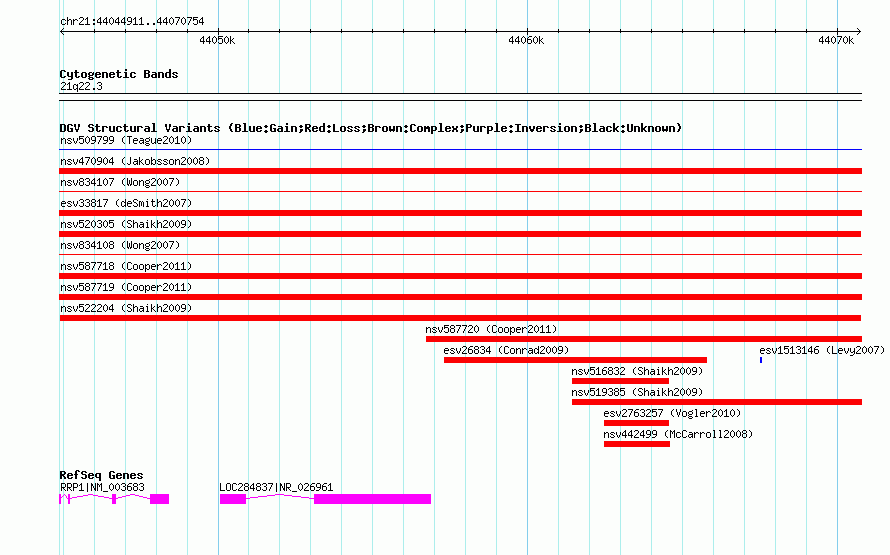Image resolution: width=890 pixels, height=555 pixels.
Task: Click the red bar of nsv519385 (Shaikh2009)
Action: click(x=716, y=402)
